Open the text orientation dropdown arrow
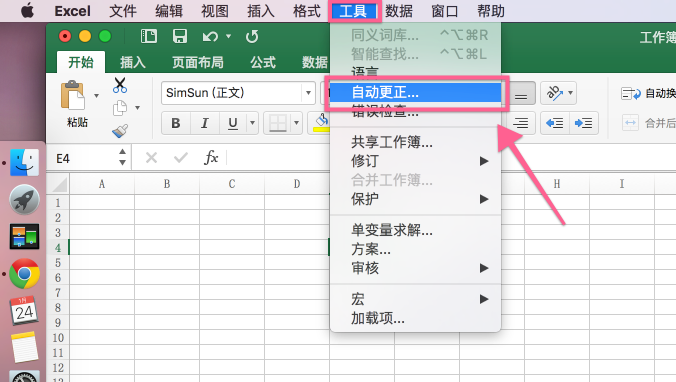The height and width of the screenshot is (382, 676). click(571, 93)
